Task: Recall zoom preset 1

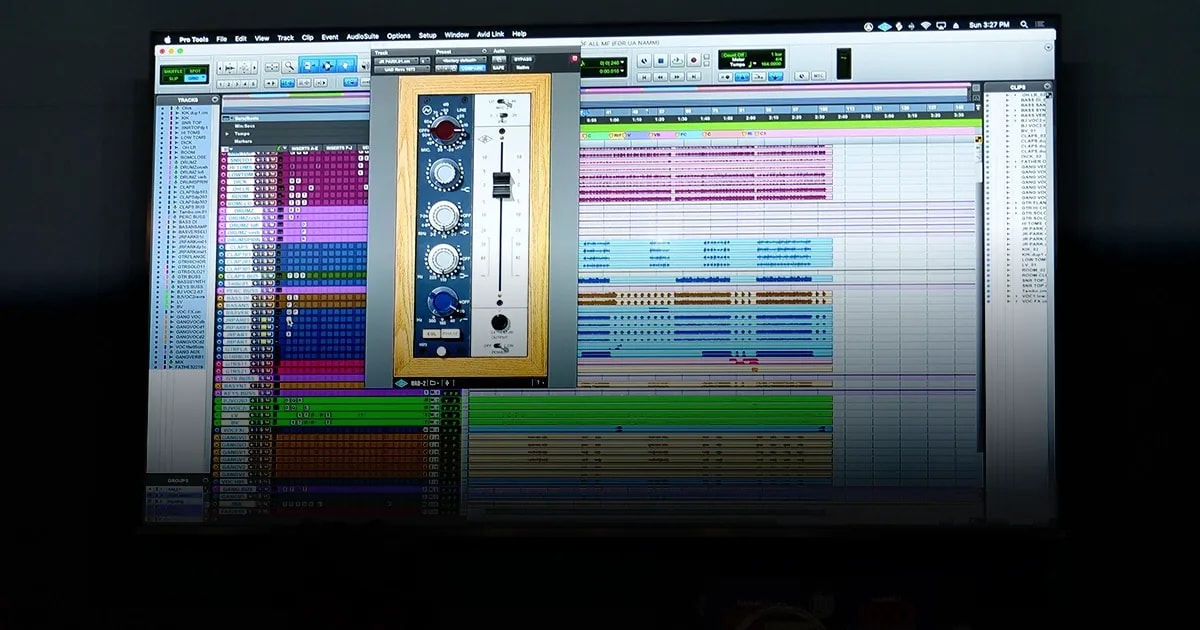Action: tap(219, 83)
